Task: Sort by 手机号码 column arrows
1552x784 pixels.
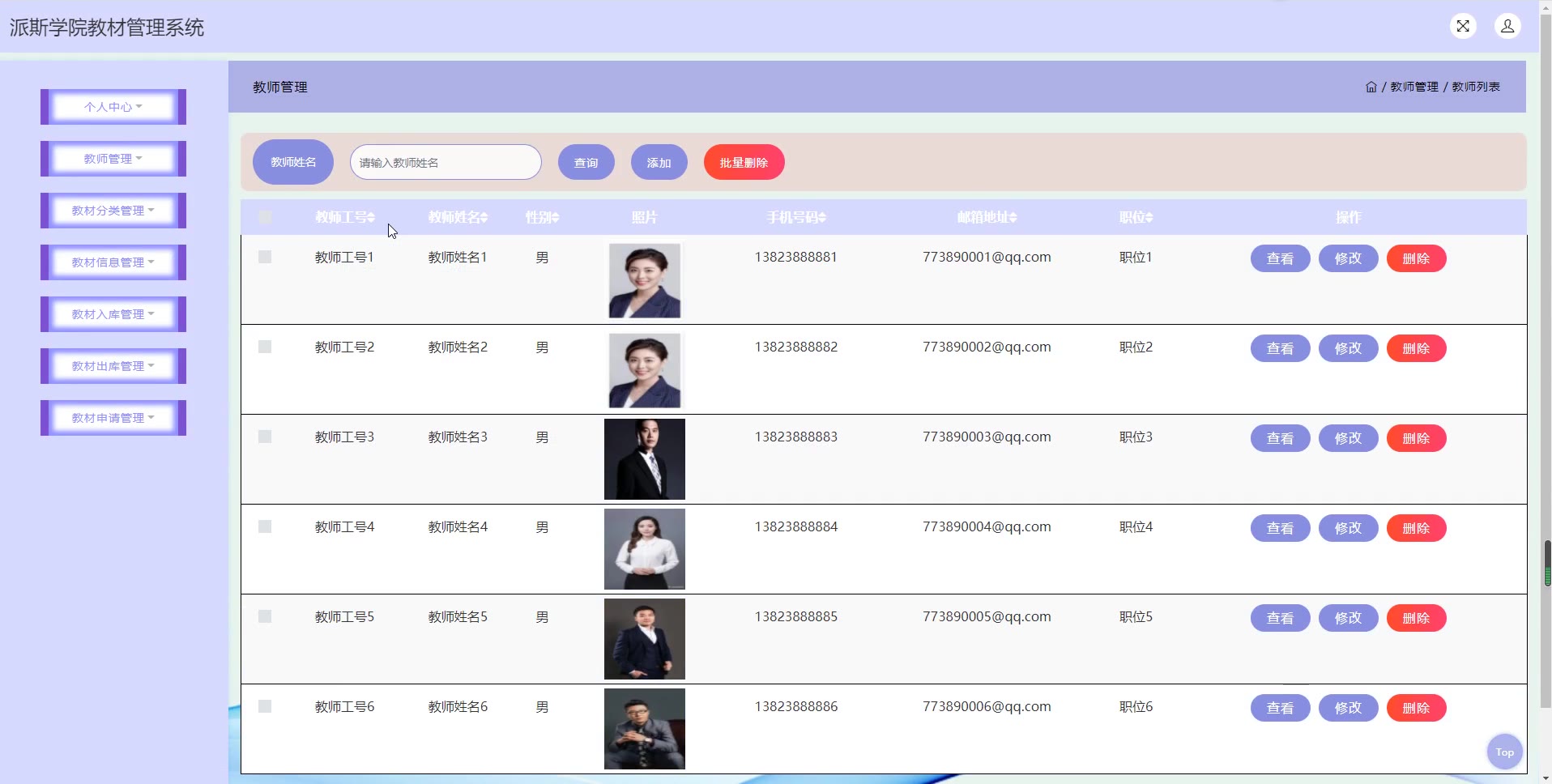Action: (x=822, y=218)
